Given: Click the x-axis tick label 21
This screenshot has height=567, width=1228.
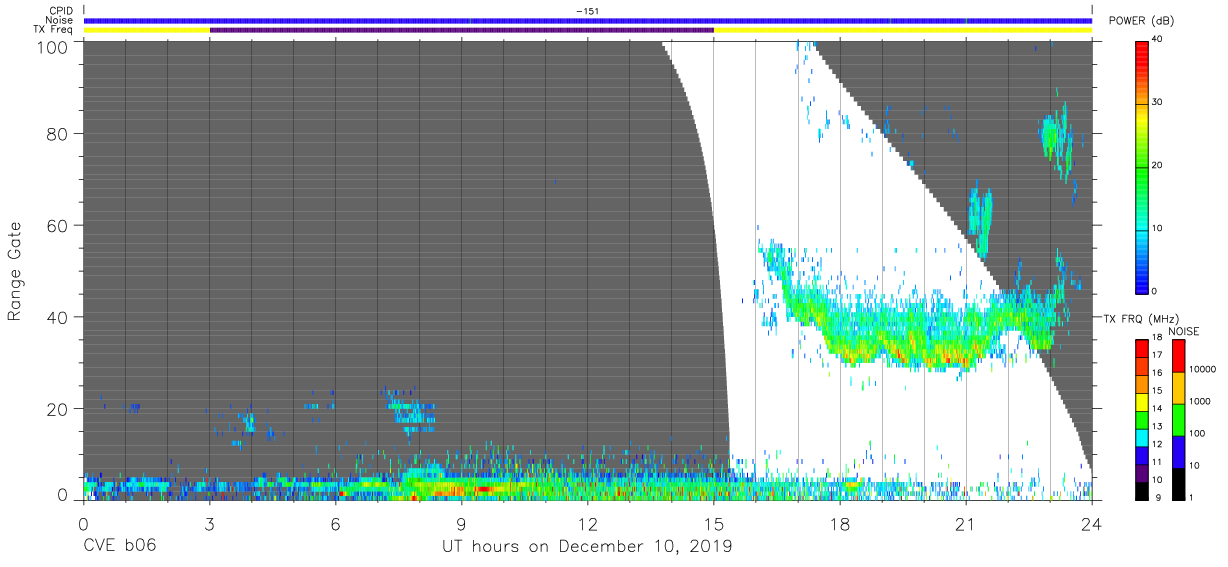Looking at the screenshot, I should click(965, 523).
